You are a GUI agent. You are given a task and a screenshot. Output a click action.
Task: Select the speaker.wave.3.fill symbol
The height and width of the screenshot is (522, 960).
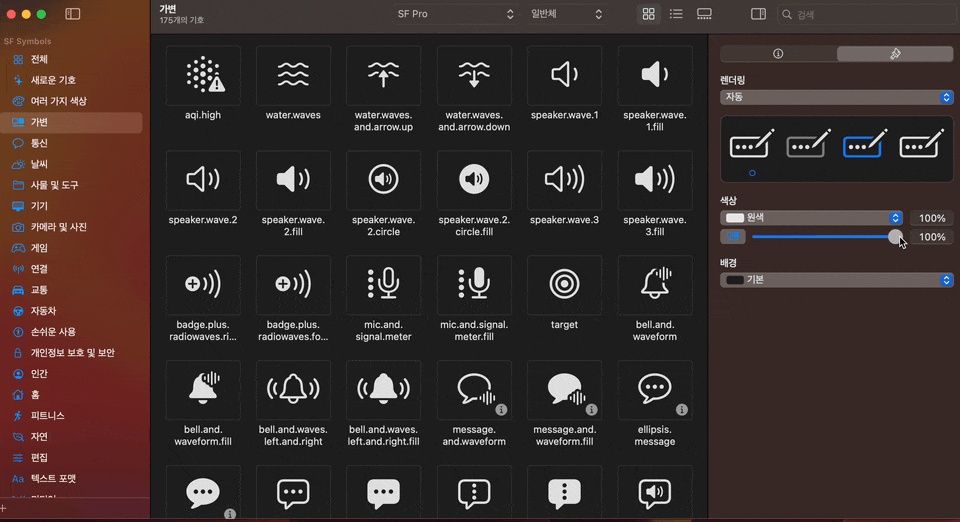[655, 180]
